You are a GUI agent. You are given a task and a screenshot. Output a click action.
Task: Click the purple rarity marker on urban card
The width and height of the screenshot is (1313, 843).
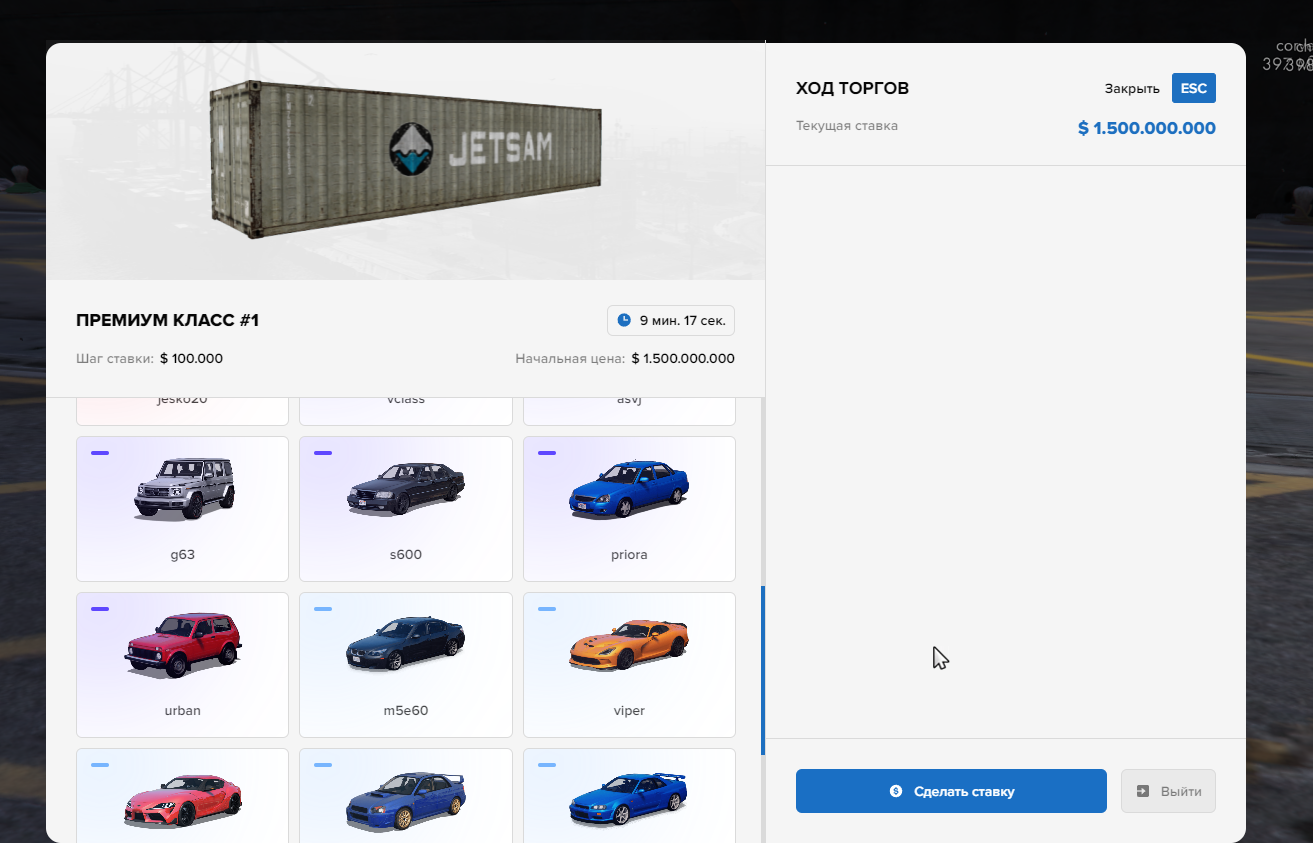click(x=100, y=609)
